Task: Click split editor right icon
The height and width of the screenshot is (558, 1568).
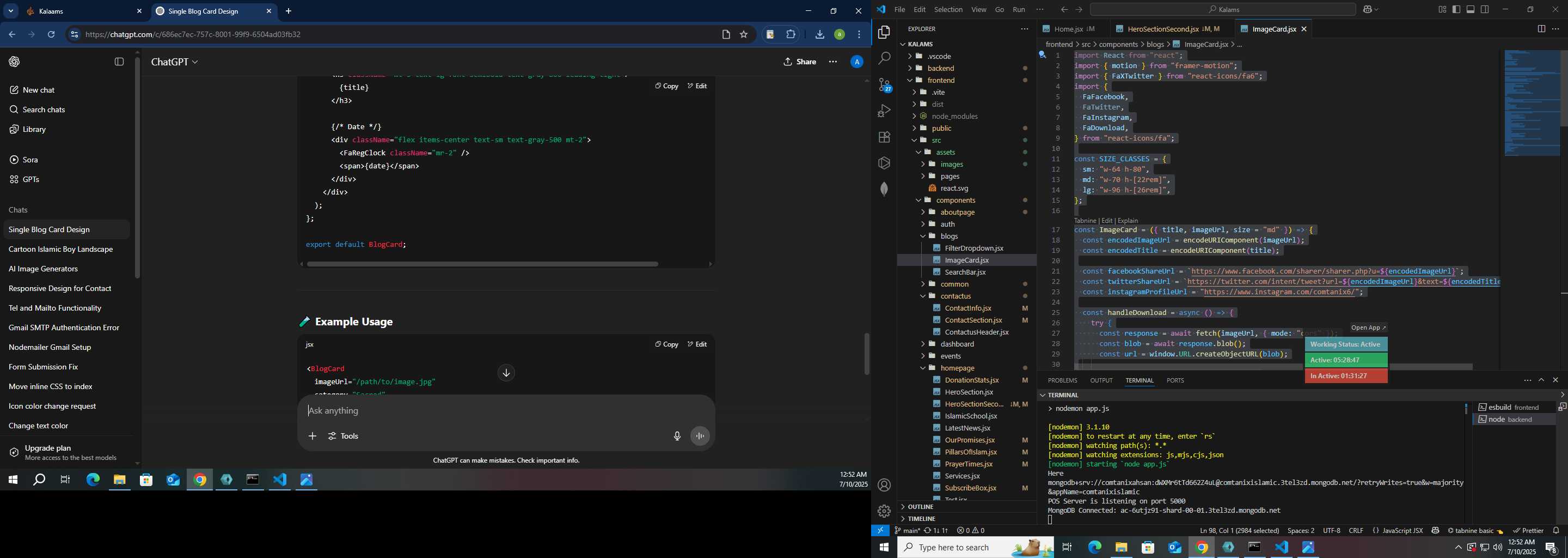Action: [1541, 29]
